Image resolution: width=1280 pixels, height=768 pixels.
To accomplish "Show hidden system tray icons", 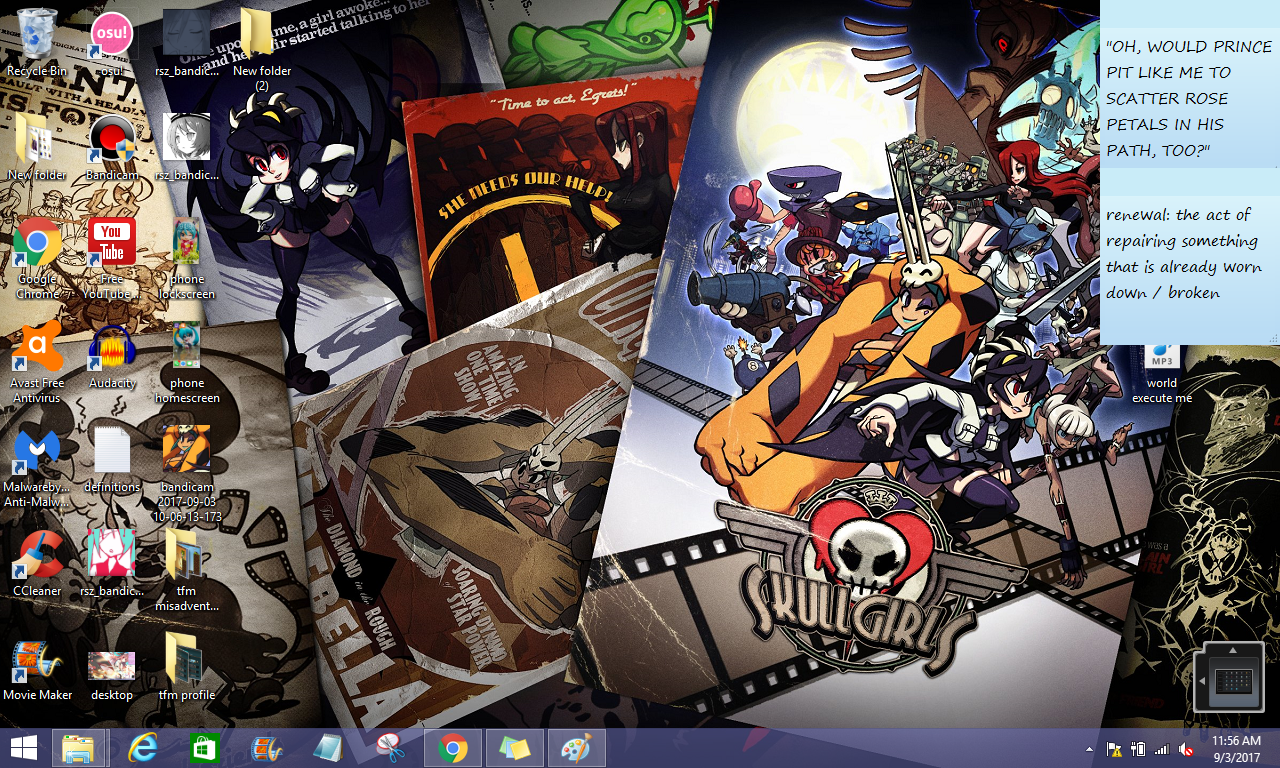I will tap(1089, 749).
